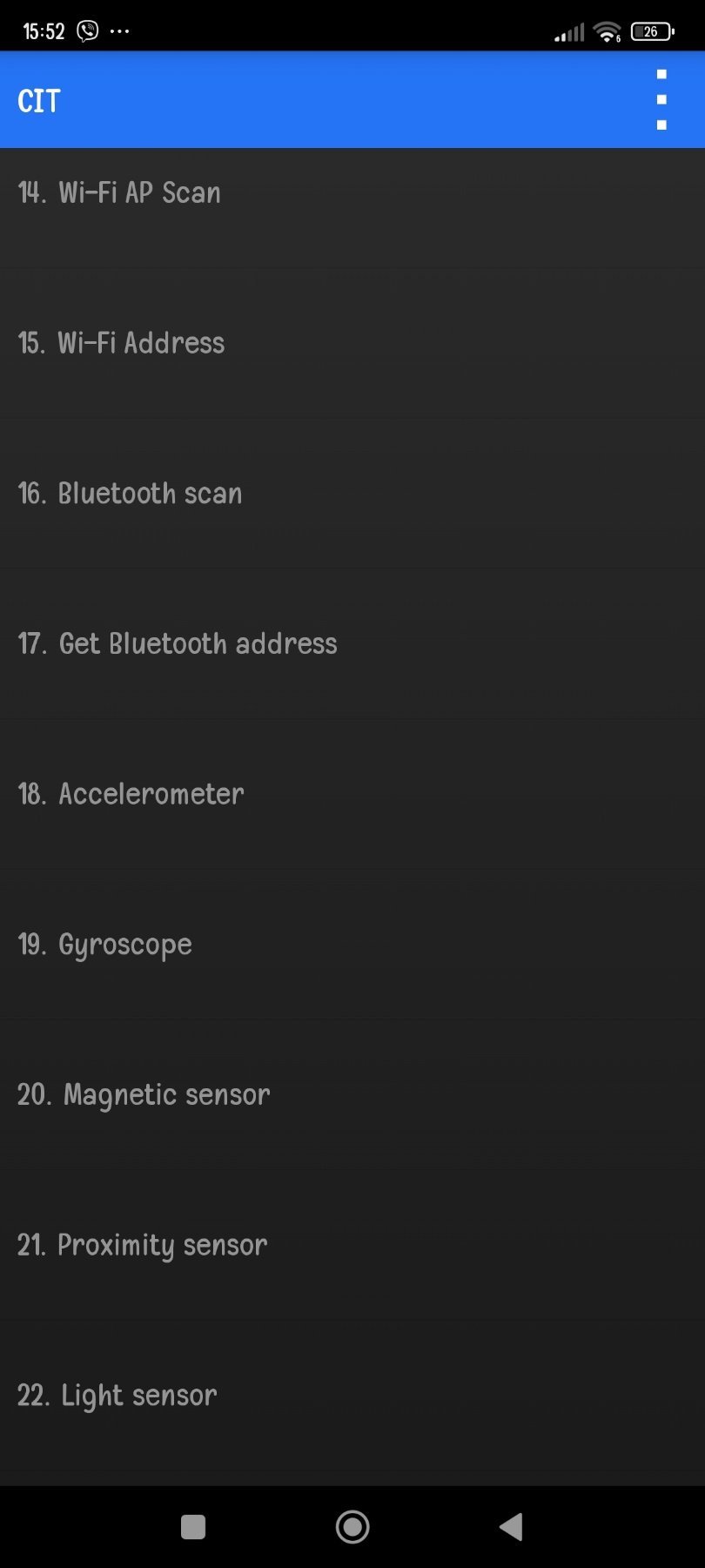Viewport: 705px width, 1568px height.
Task: Tap the square recent apps button
Action: point(192,1526)
